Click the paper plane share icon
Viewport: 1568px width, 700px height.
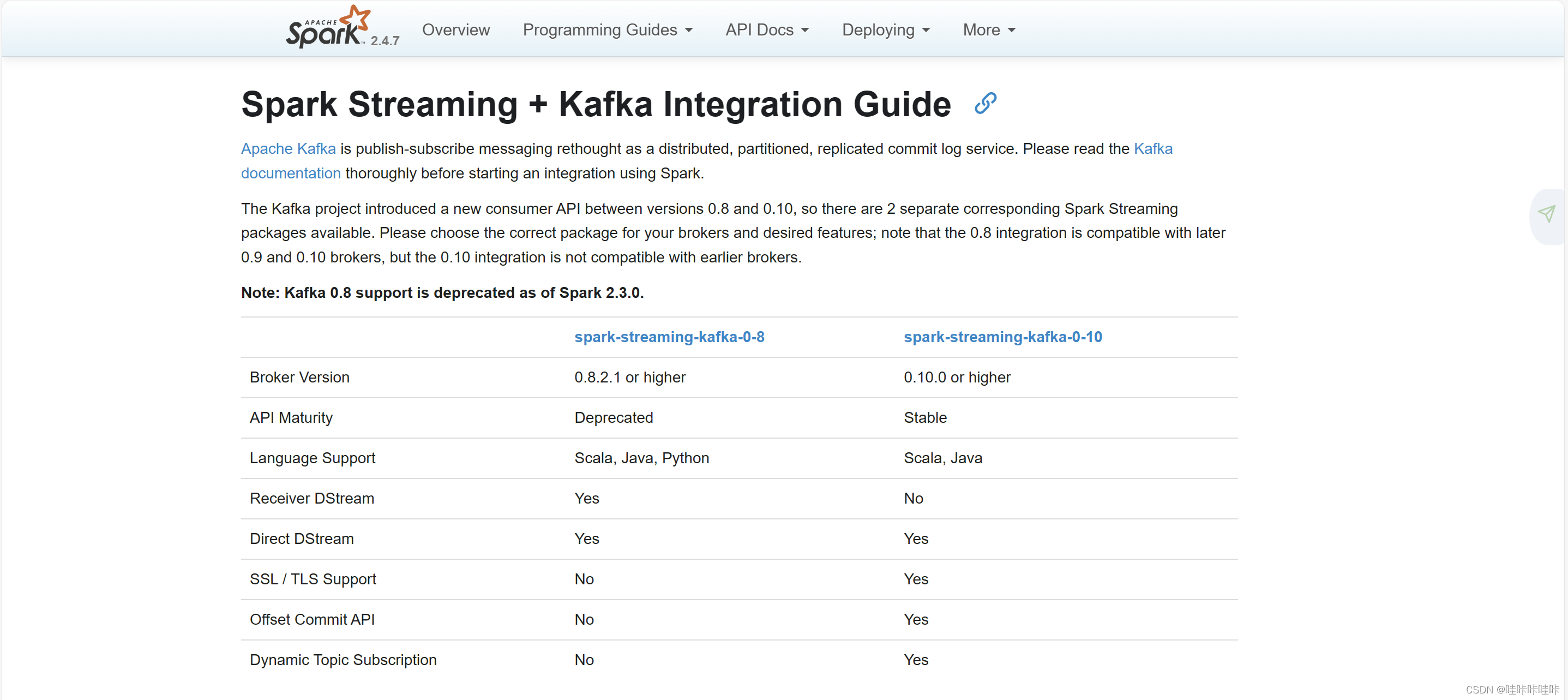(x=1546, y=214)
